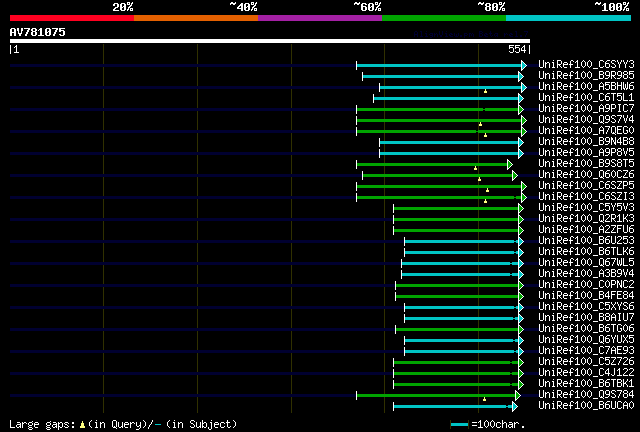Image resolution: width=640 pixels, height=432 pixels.
Task: Open the UniRef100_B9S8T5 entry
Action: click(586, 164)
